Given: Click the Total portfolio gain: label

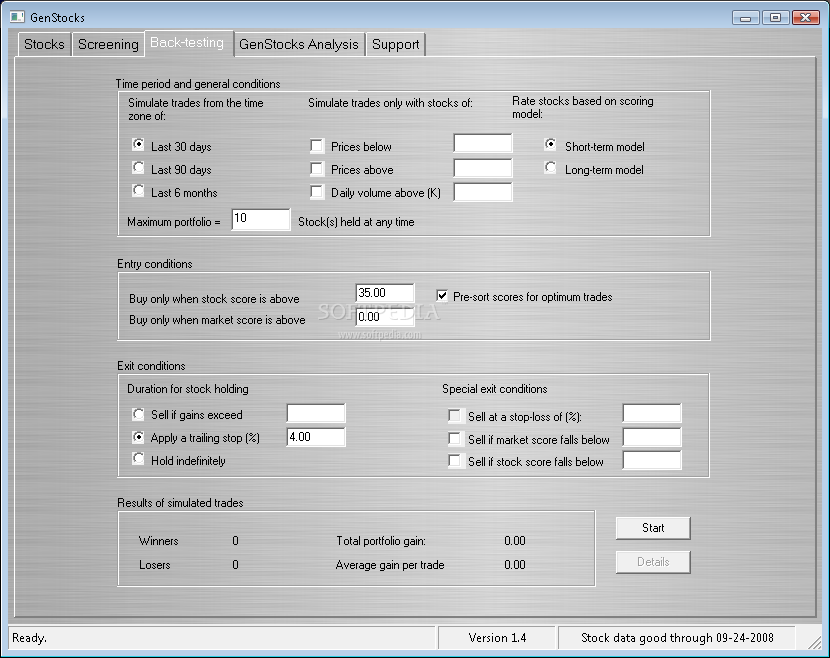Looking at the screenshot, I should (x=381, y=541).
